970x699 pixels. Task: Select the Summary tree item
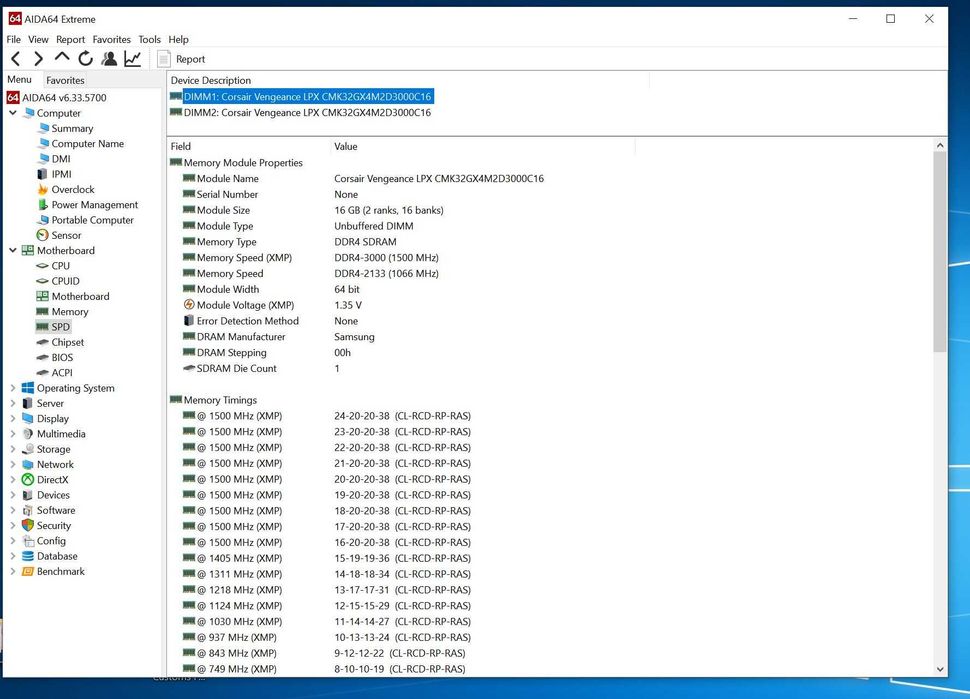[72, 129]
